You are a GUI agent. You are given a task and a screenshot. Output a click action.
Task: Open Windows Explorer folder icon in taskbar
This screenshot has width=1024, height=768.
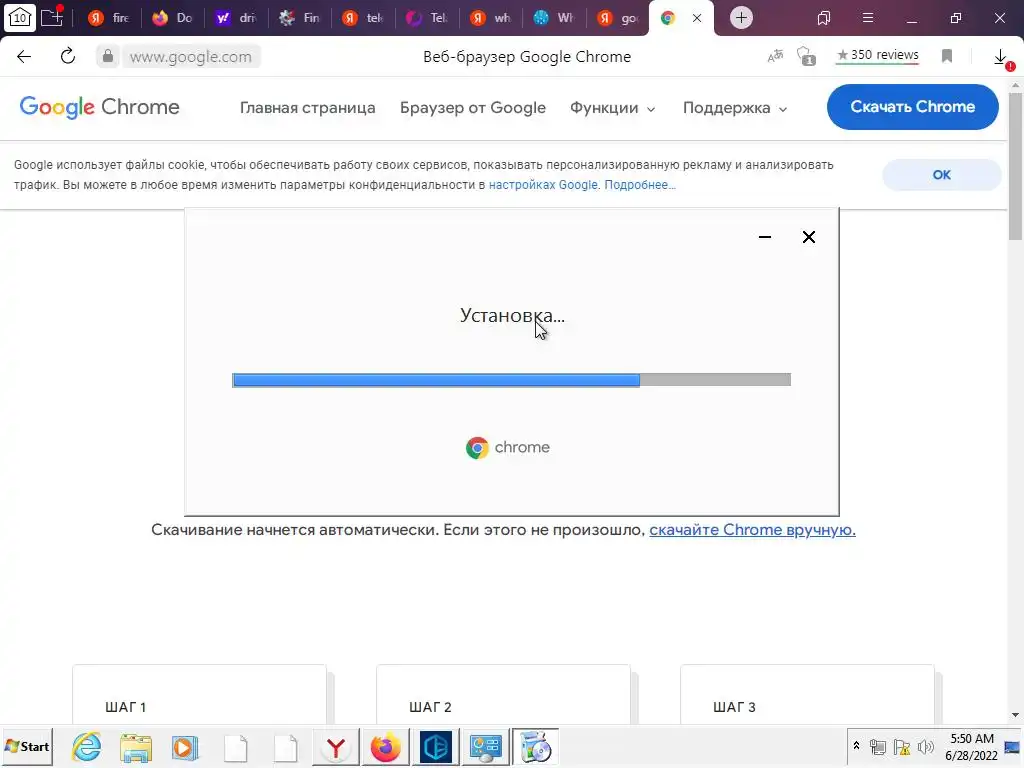coord(136,747)
